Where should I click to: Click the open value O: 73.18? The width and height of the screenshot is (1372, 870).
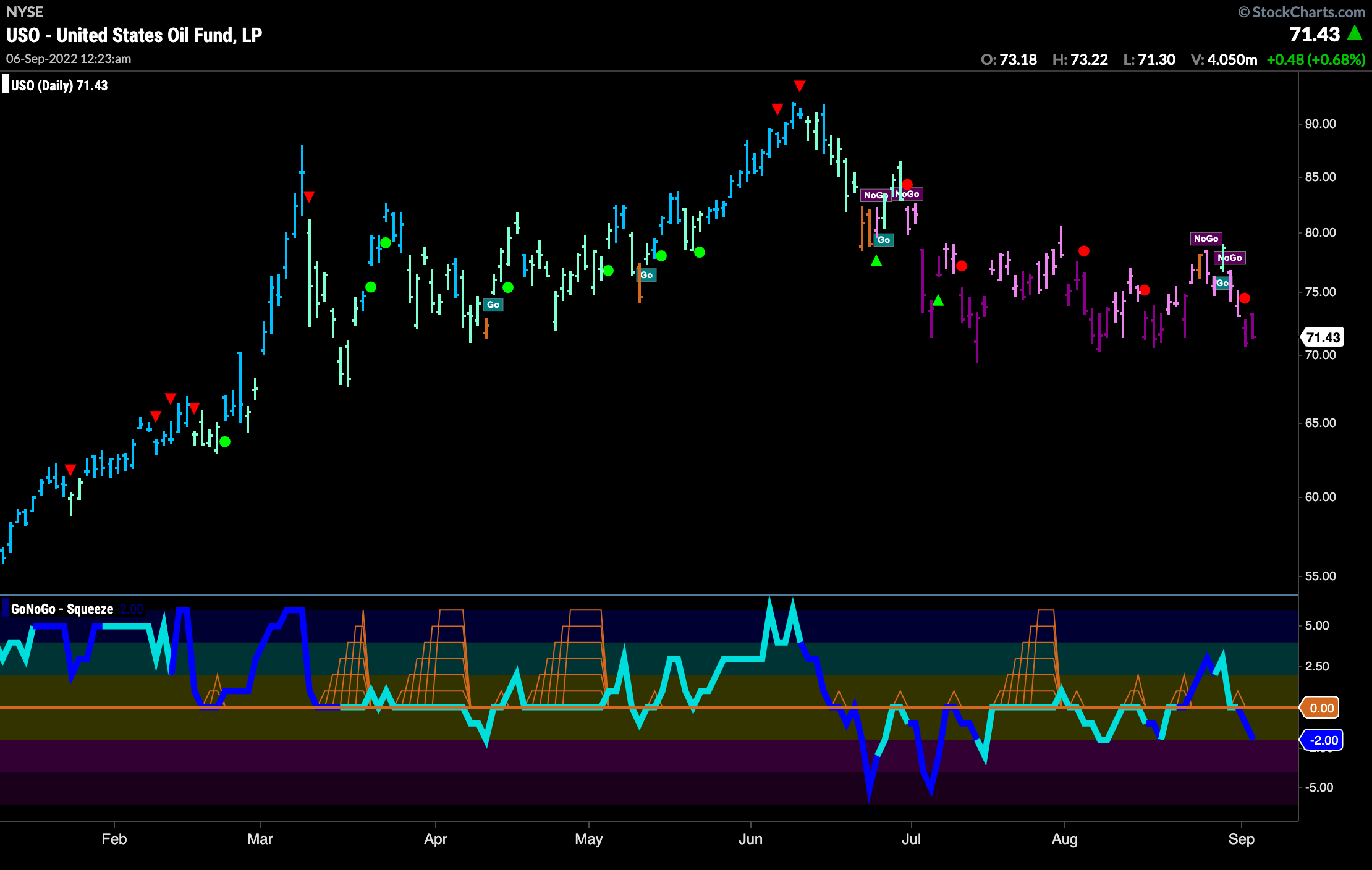(1009, 59)
